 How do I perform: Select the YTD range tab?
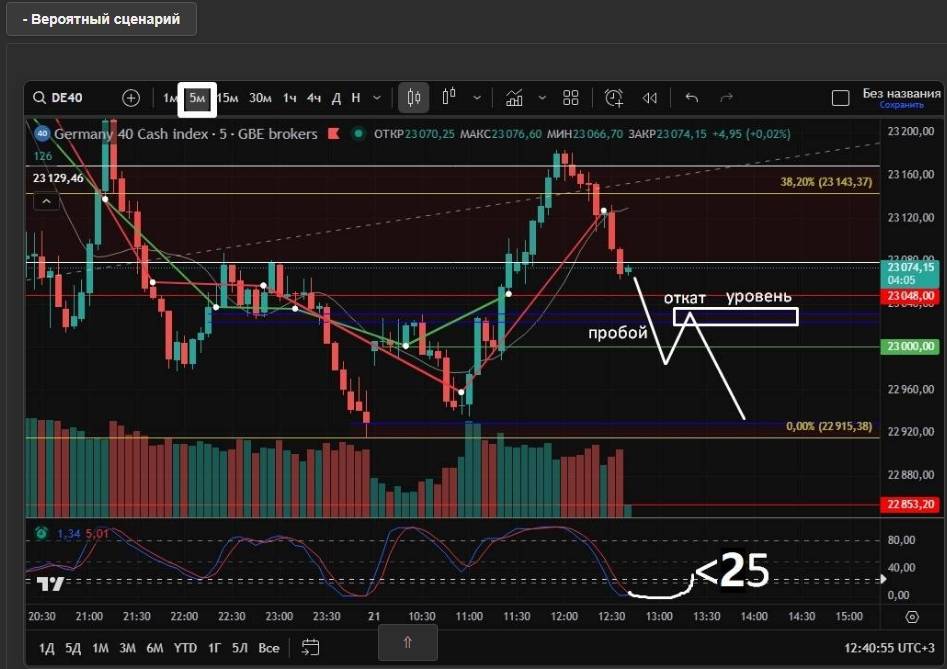tap(185, 648)
